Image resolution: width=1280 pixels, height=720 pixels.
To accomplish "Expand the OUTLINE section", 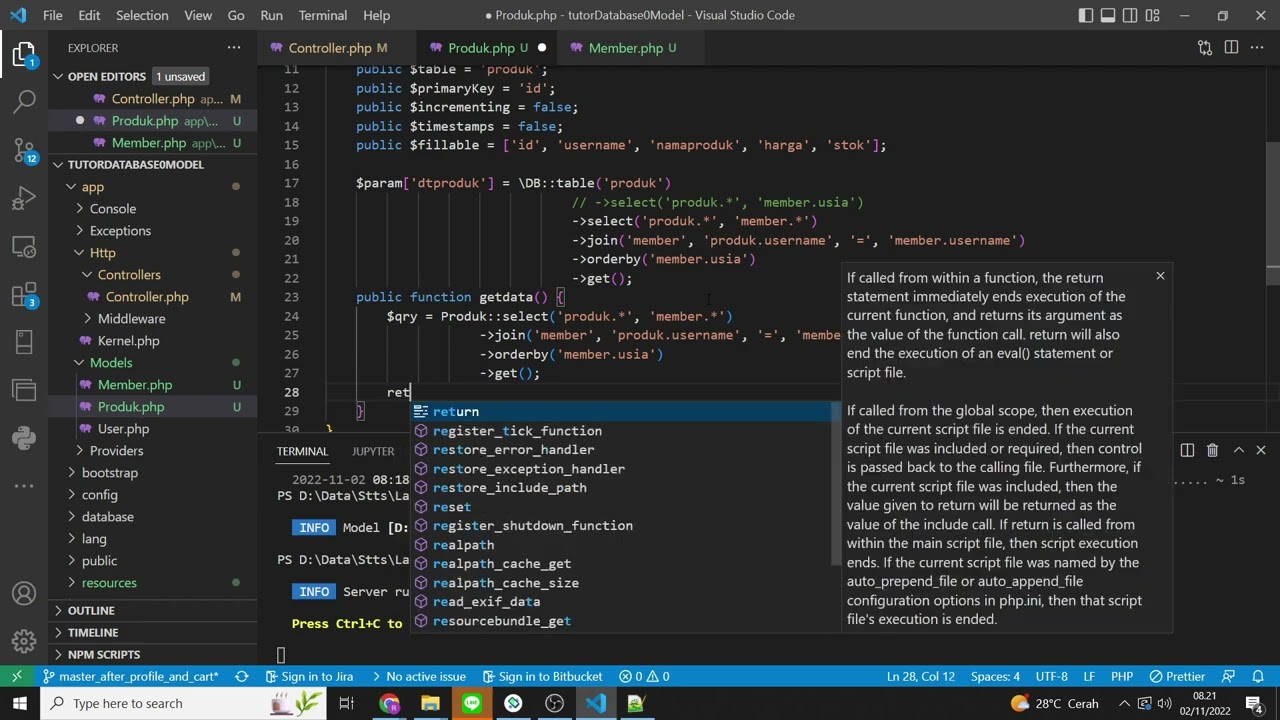I will (91, 610).
